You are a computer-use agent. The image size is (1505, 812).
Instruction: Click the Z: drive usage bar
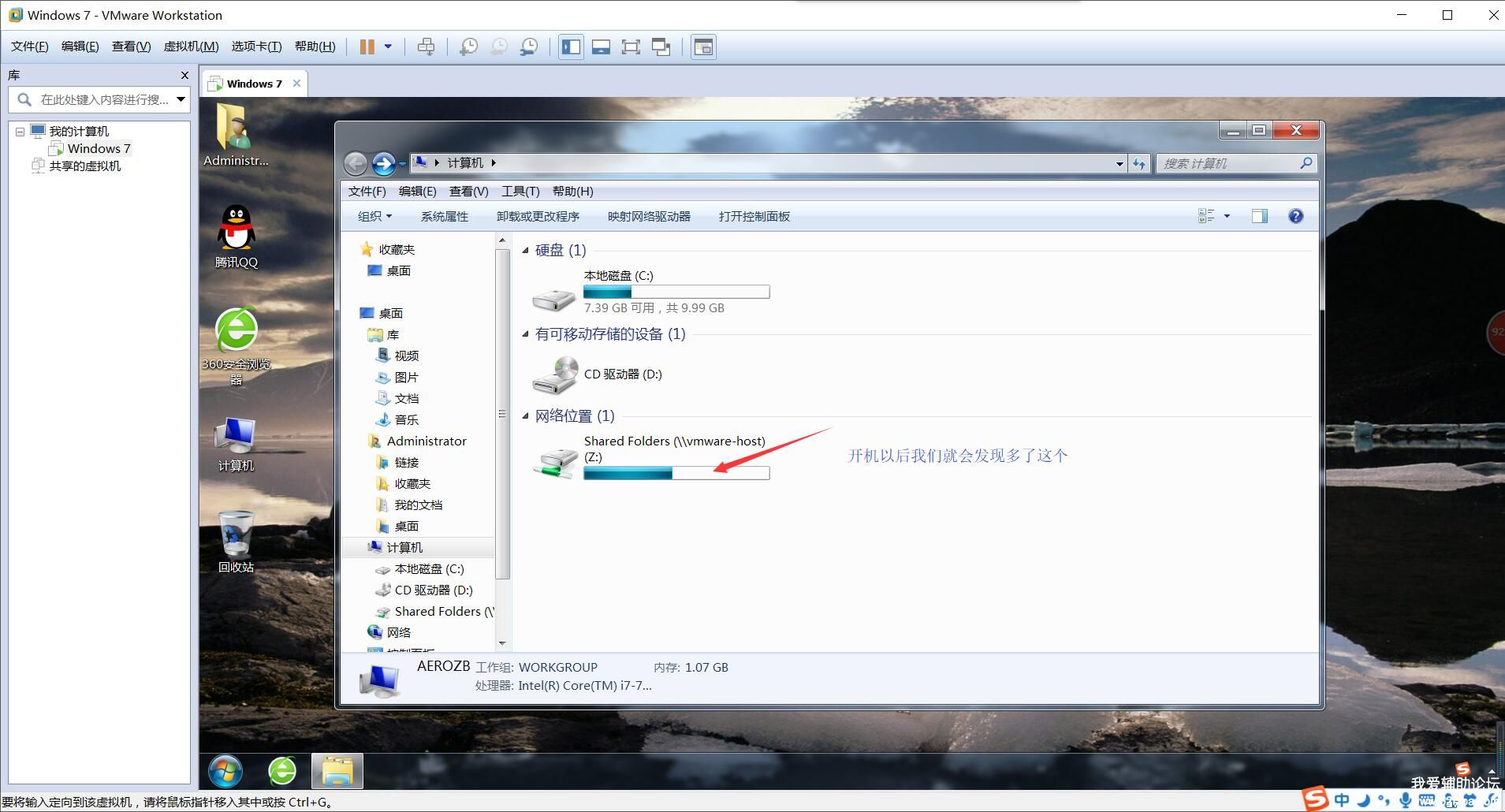pos(676,473)
